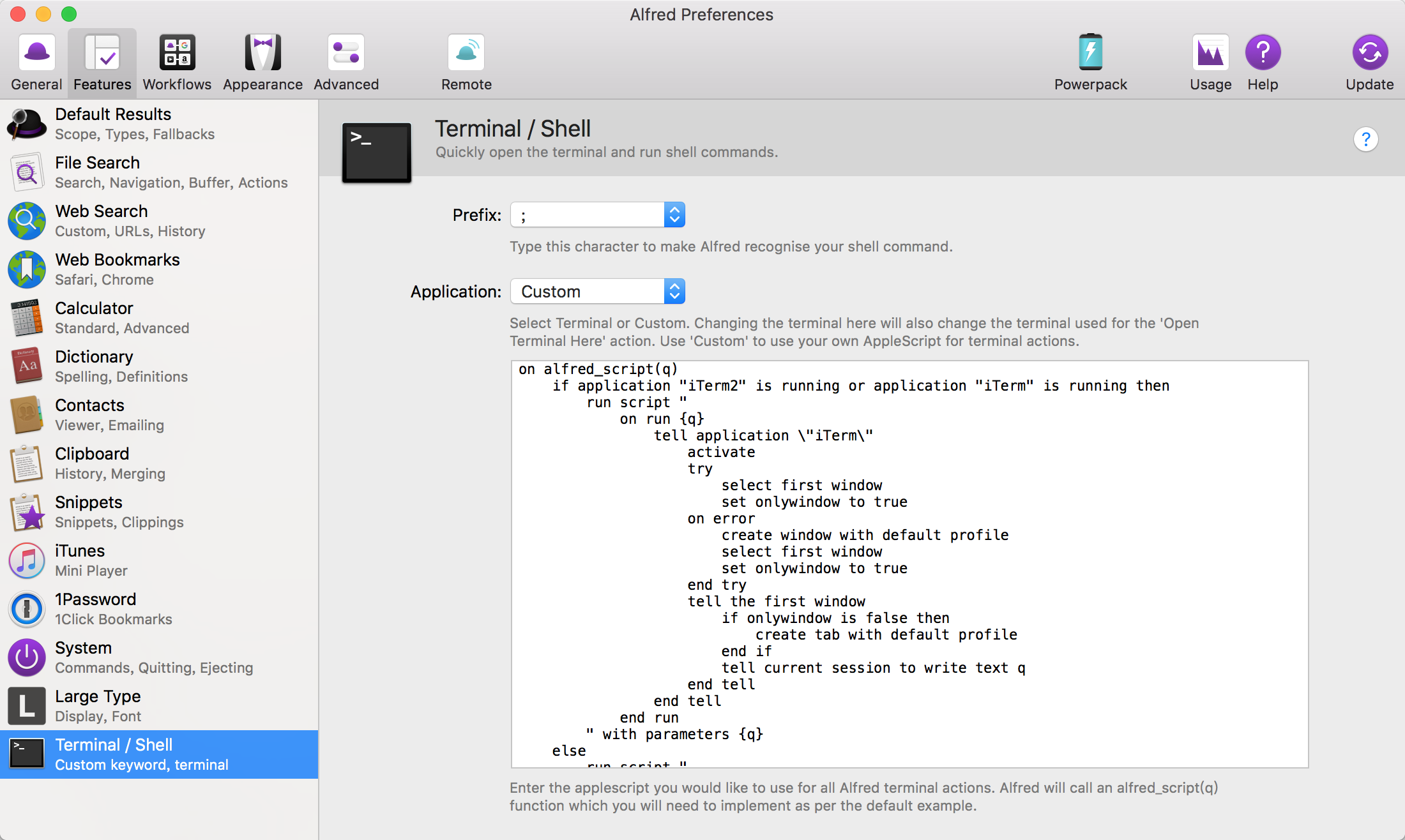The width and height of the screenshot is (1405, 840).
Task: Click '1Click Bookmarks' subtitle
Action: point(114,620)
